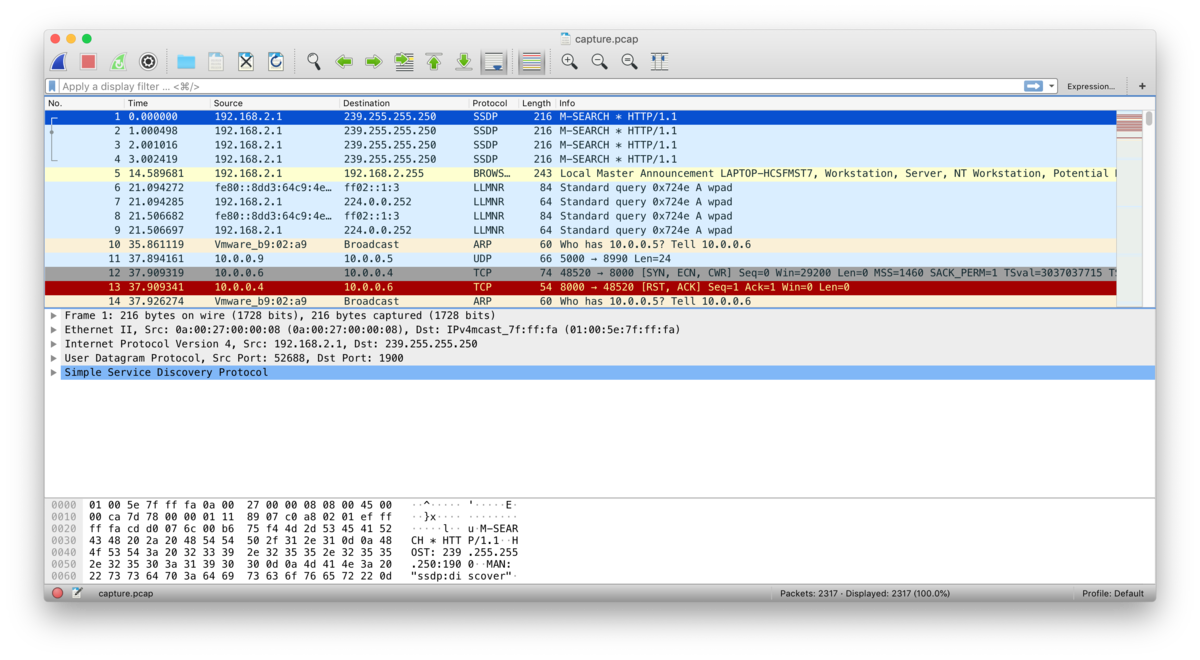
Task: Expand User Datagram Protocol row
Action: tap(54, 358)
